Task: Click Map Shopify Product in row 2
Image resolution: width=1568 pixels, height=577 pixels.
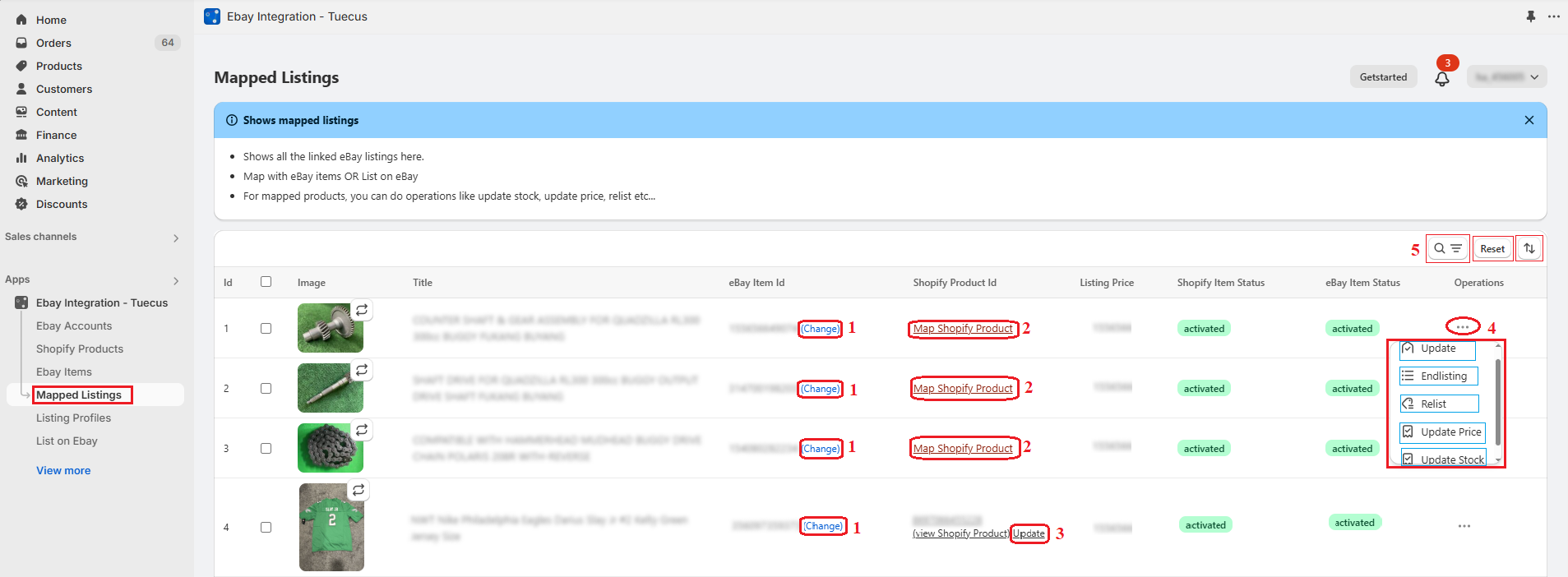Action: (x=963, y=389)
